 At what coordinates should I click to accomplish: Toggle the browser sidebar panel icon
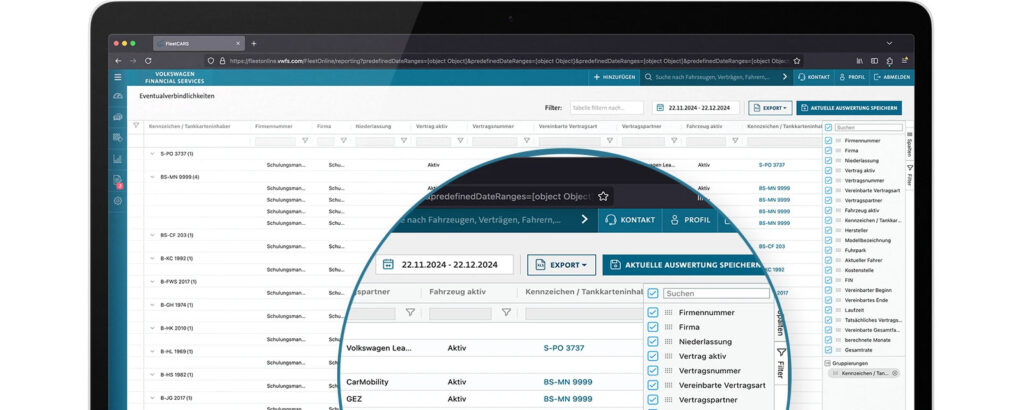coord(874,60)
